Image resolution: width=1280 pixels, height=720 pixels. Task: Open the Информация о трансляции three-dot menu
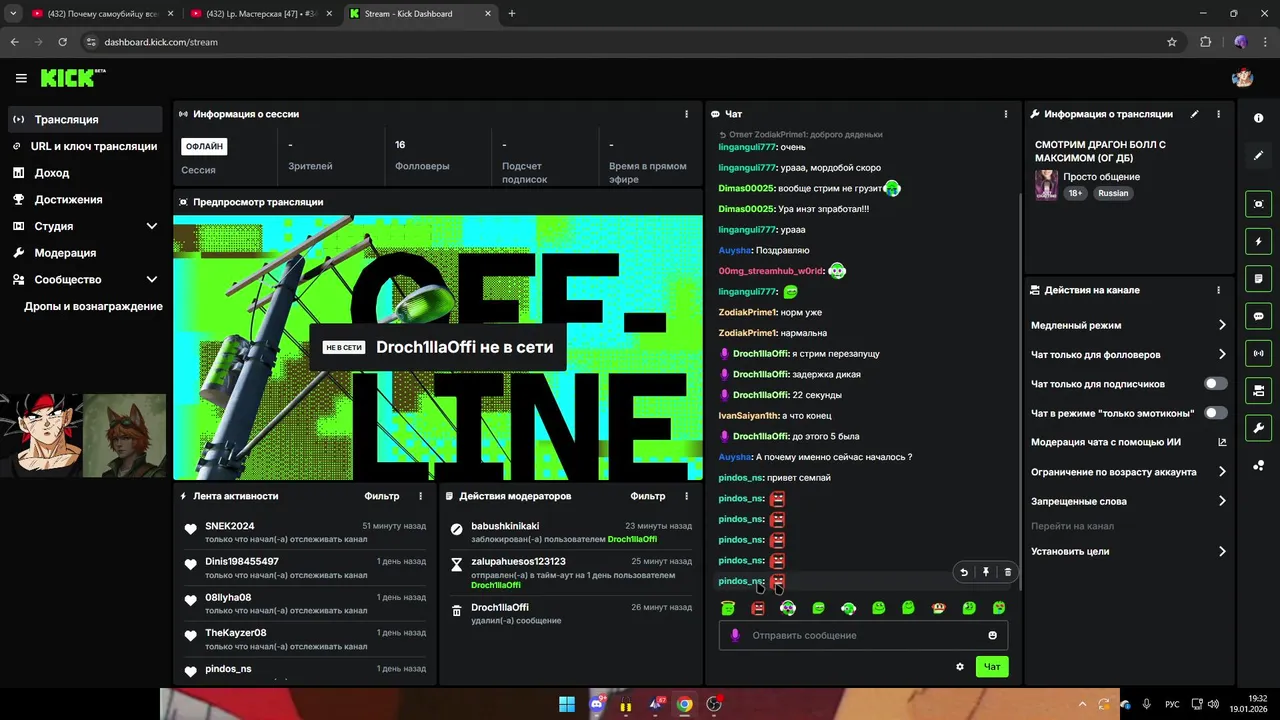tap(1218, 114)
